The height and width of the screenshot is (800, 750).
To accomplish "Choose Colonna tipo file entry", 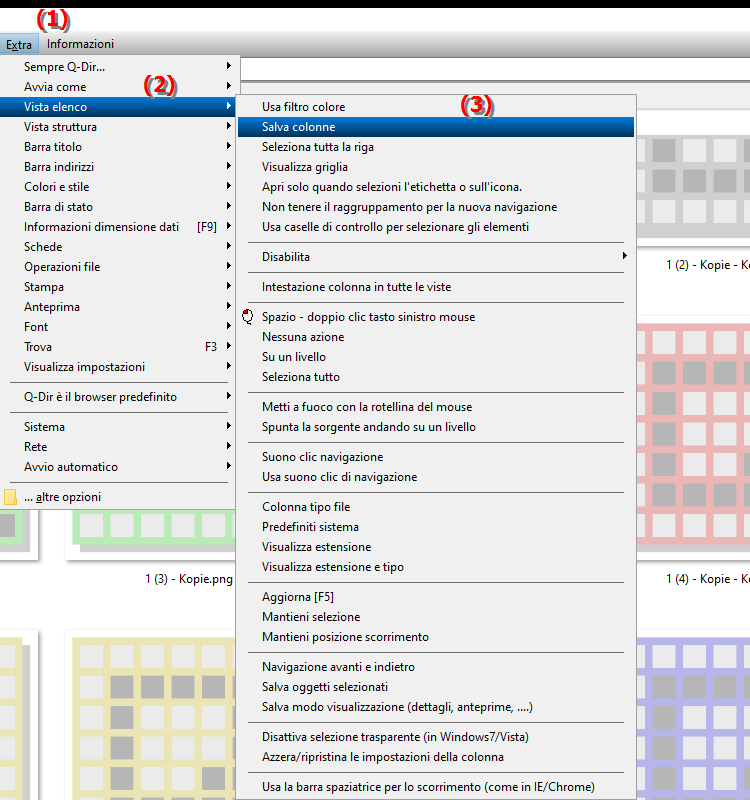I will (x=436, y=507).
